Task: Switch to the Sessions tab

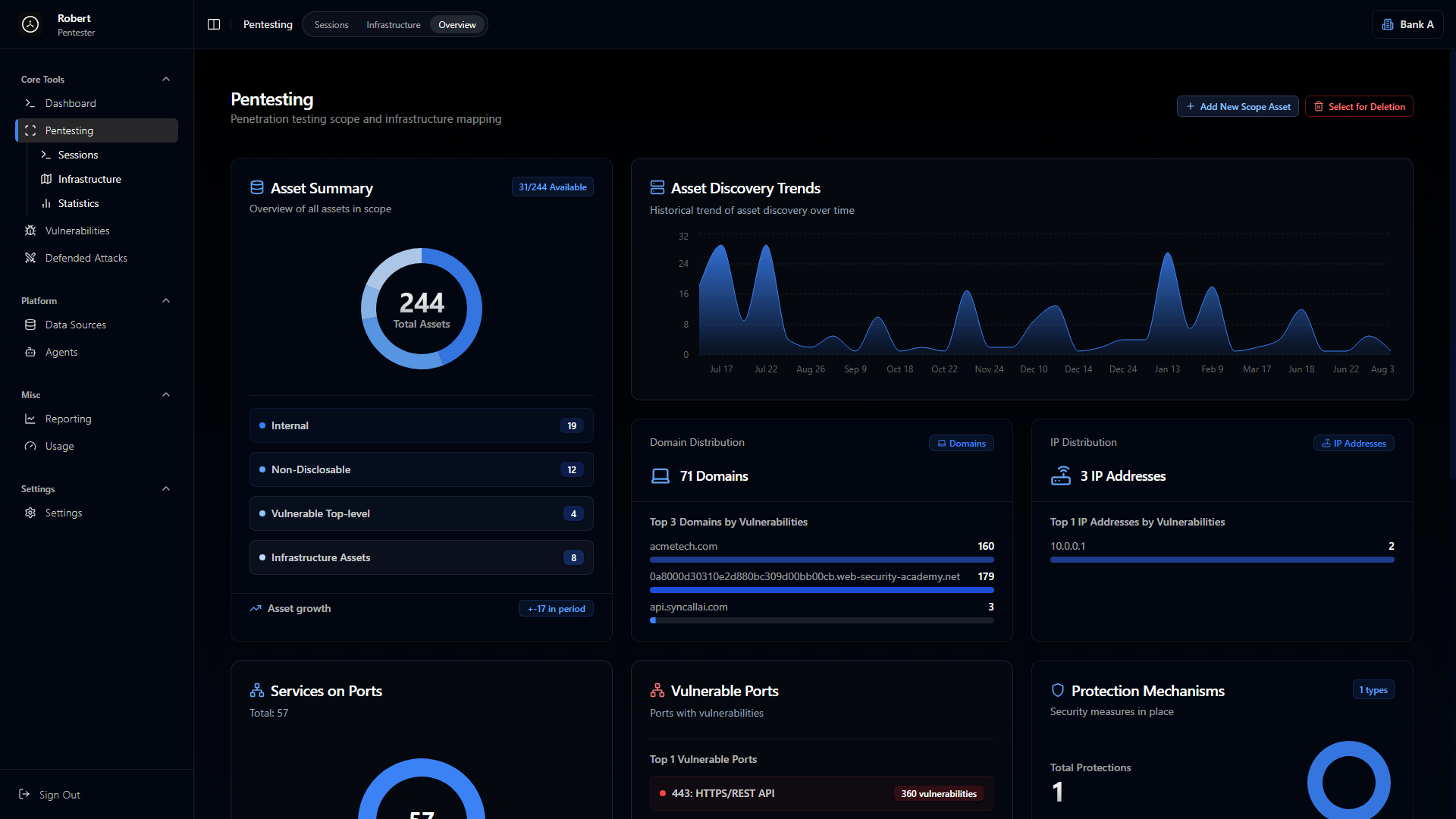Action: coord(331,24)
